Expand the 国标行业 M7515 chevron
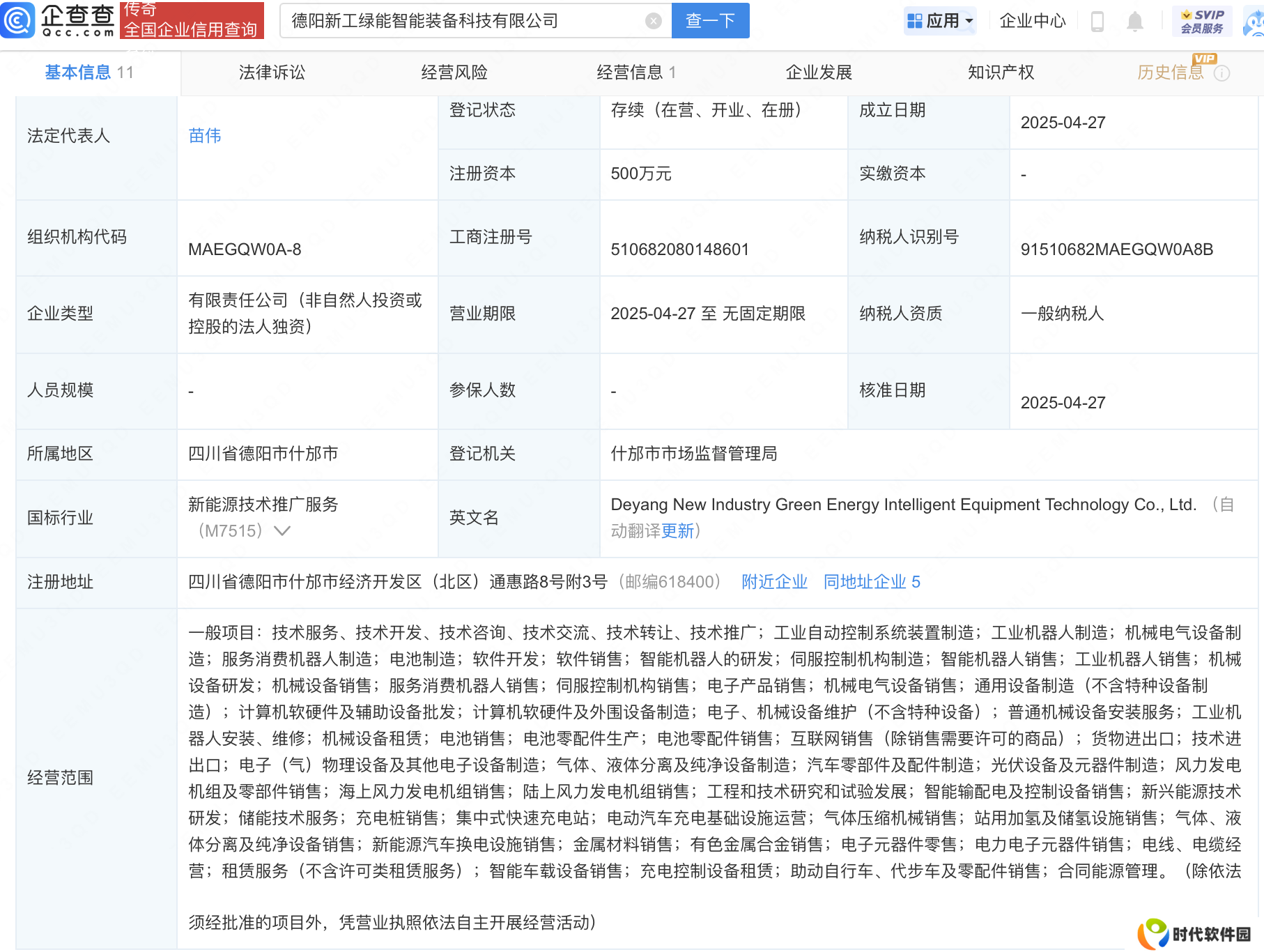This screenshot has height=952, width=1264. [282, 531]
